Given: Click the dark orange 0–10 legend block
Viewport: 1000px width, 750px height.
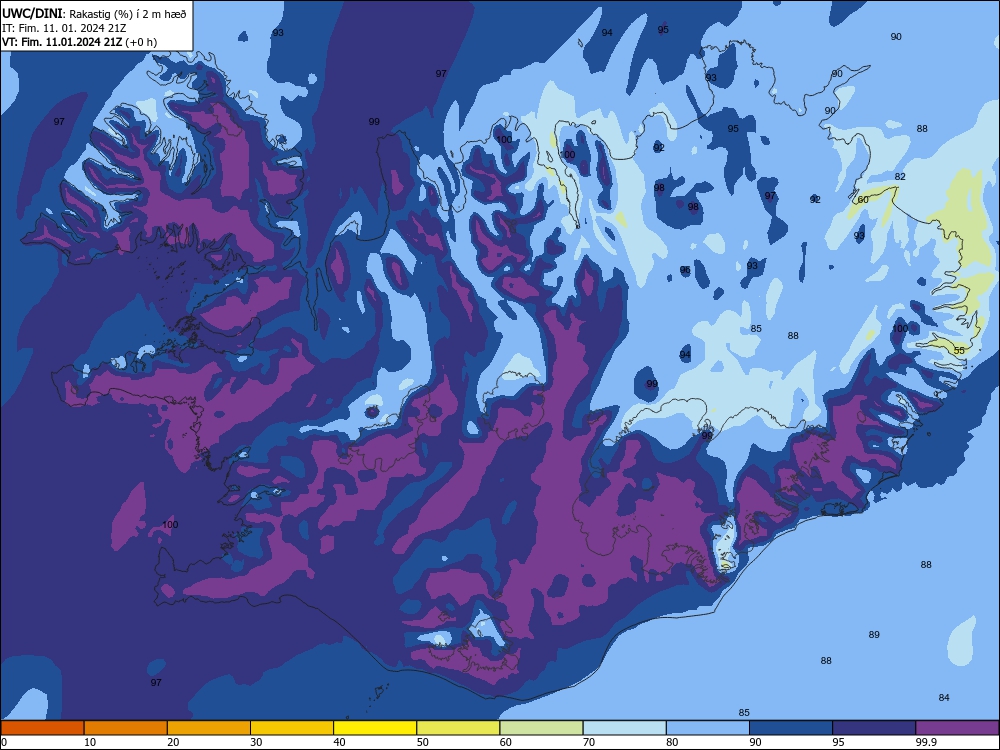Looking at the screenshot, I should click(43, 728).
